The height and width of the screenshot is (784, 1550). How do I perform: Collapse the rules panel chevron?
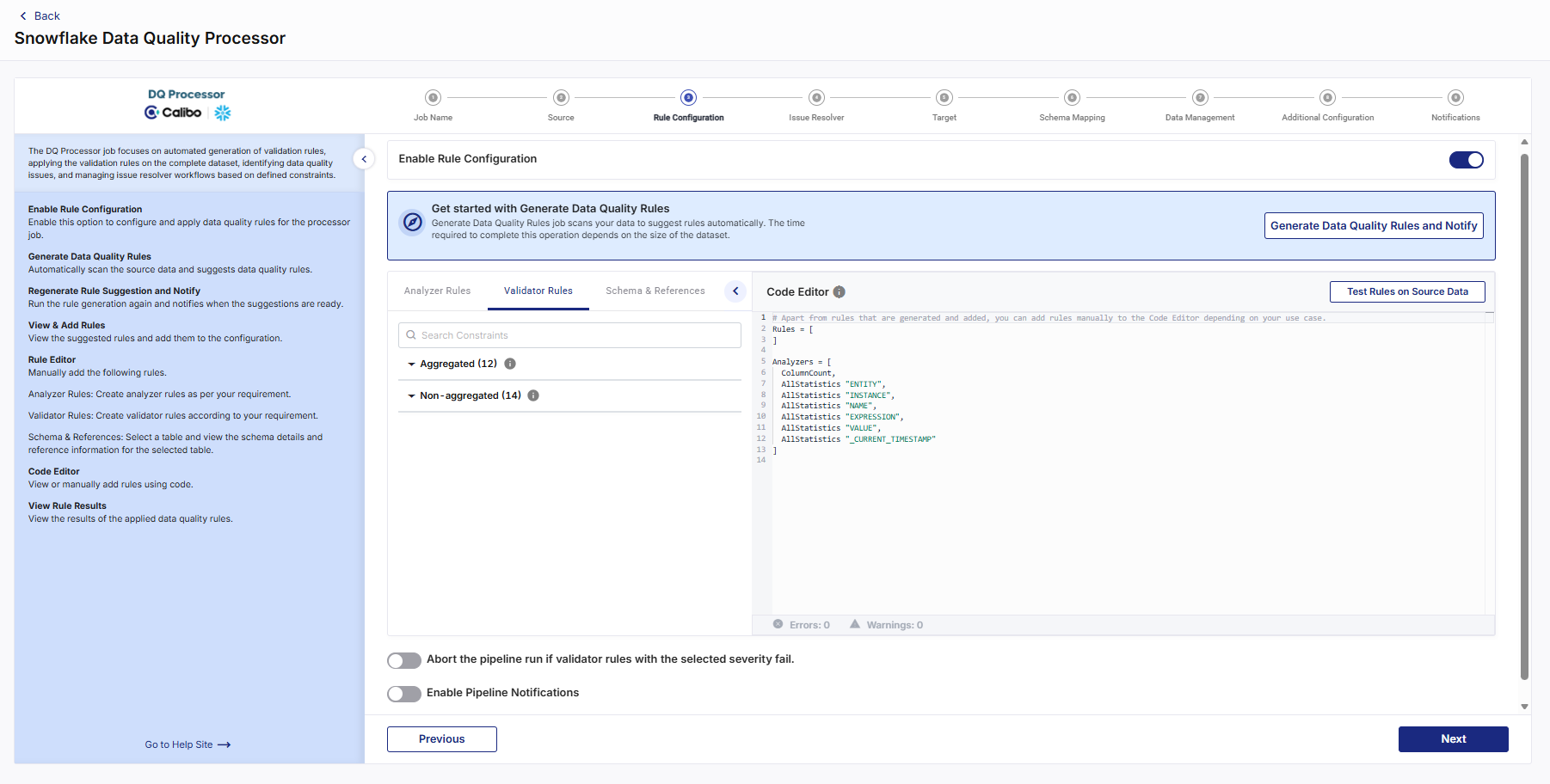735,291
